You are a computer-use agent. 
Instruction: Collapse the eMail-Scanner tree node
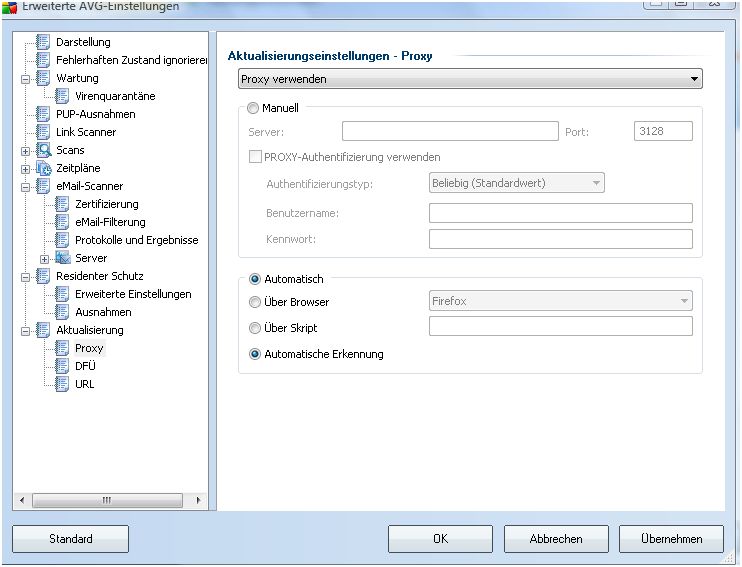click(x=26, y=187)
